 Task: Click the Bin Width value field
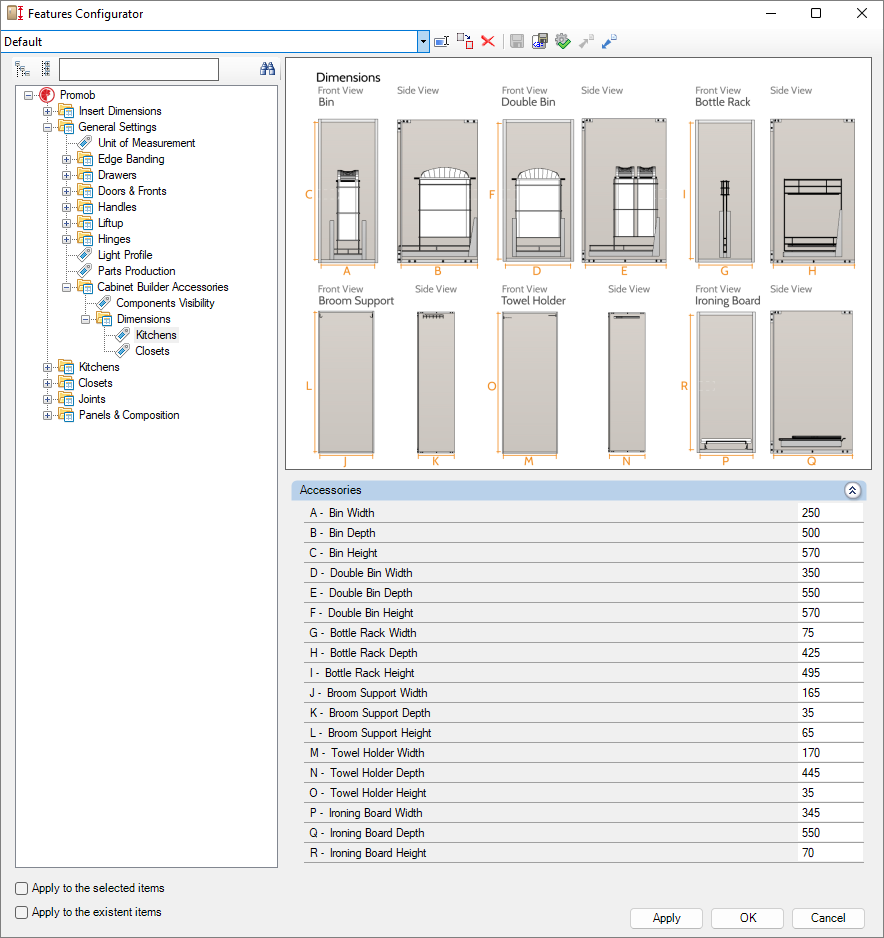click(x=829, y=513)
